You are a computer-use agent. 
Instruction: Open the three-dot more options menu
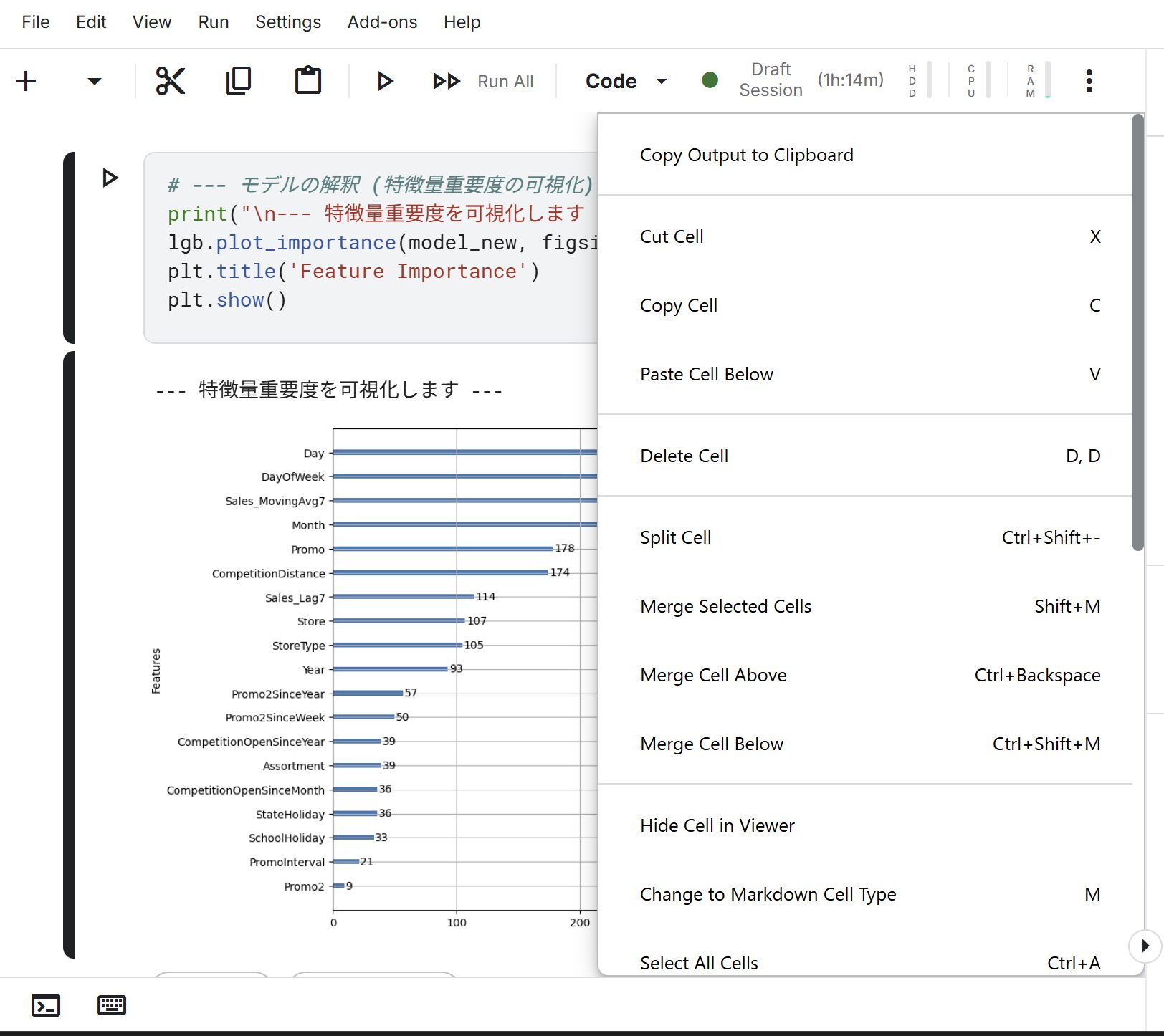point(1089,81)
